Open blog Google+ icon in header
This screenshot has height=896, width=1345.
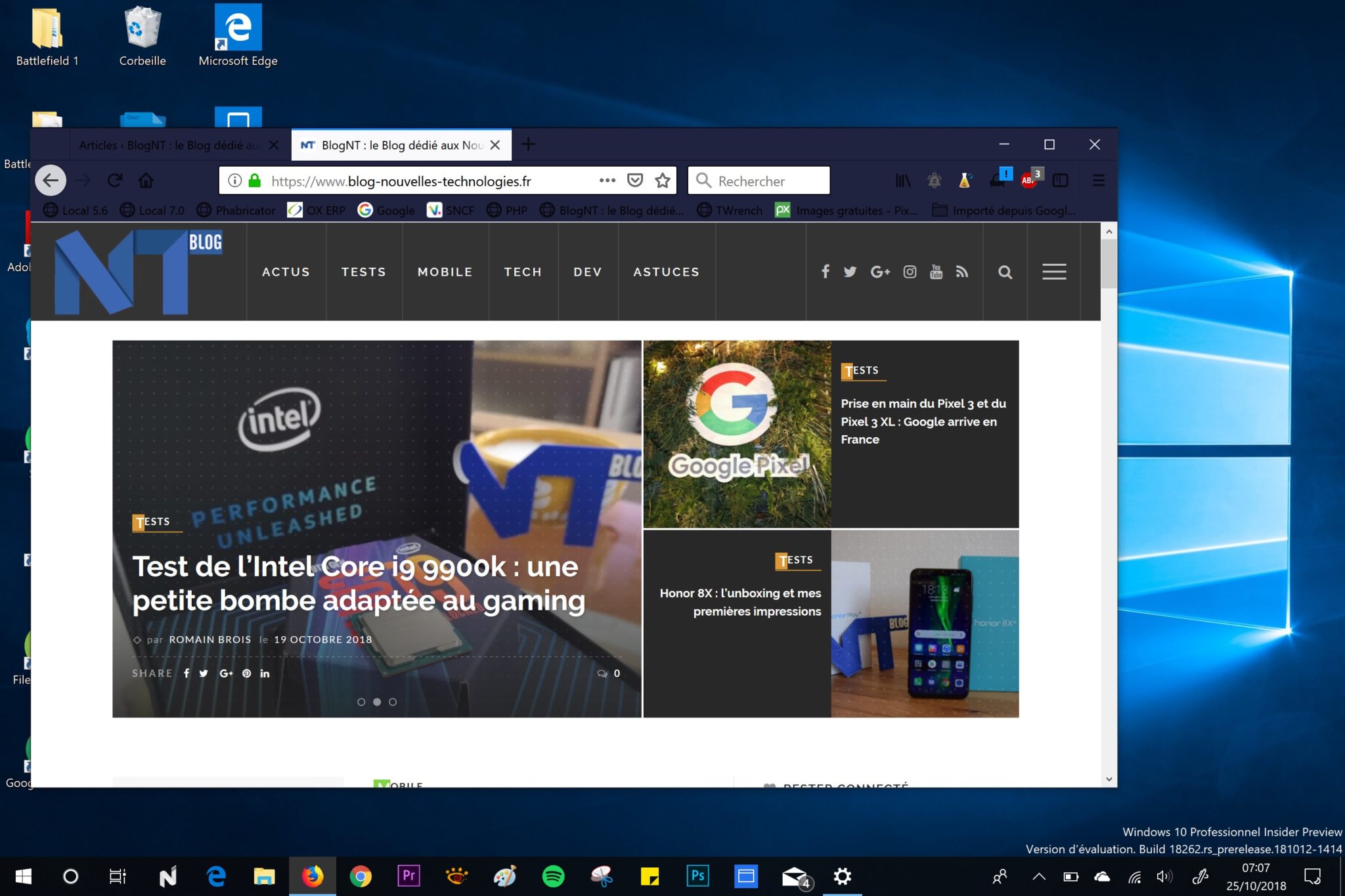[x=880, y=272]
